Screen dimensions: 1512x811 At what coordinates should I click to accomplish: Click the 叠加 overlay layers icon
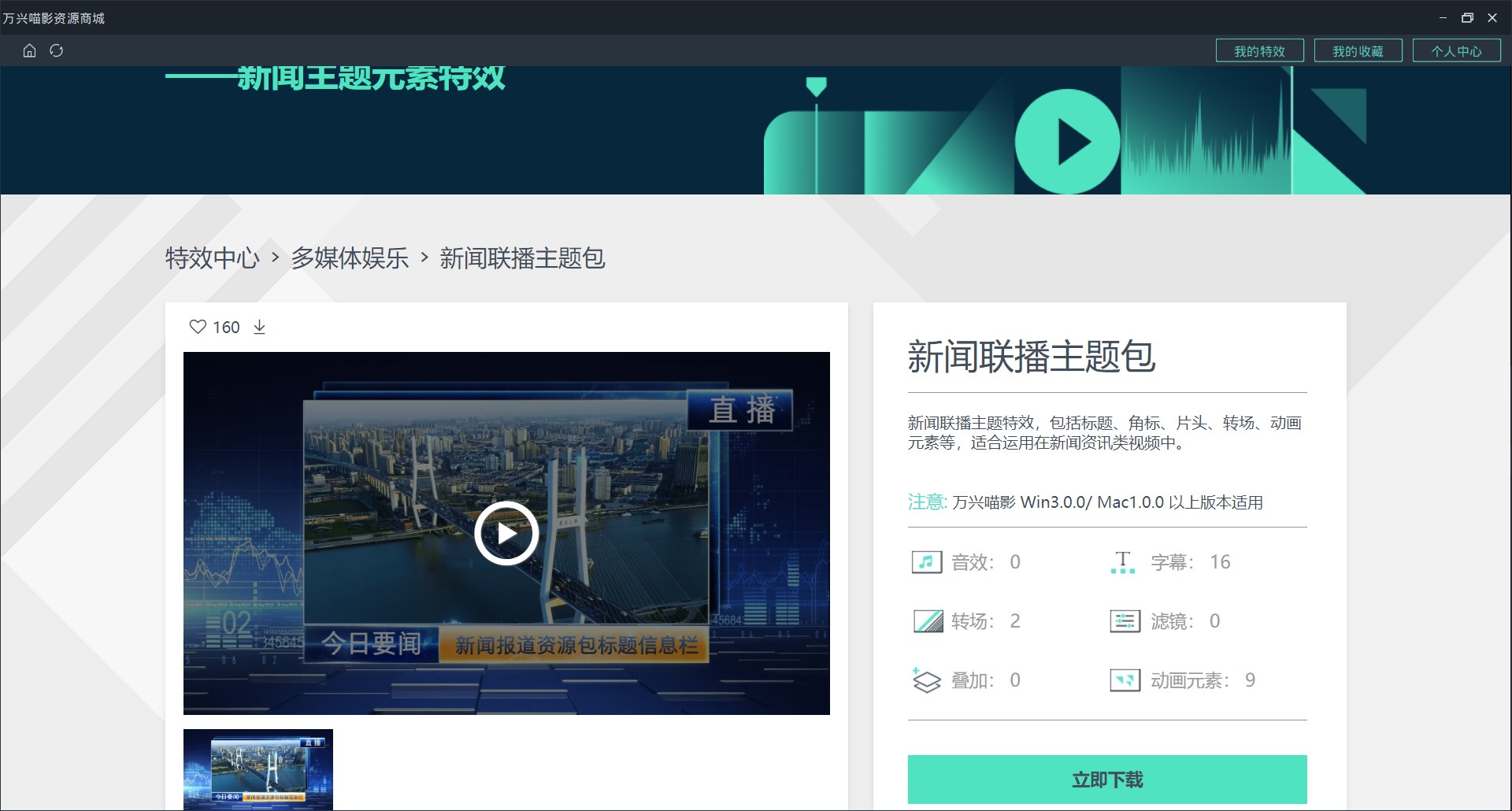pyautogui.click(x=927, y=680)
